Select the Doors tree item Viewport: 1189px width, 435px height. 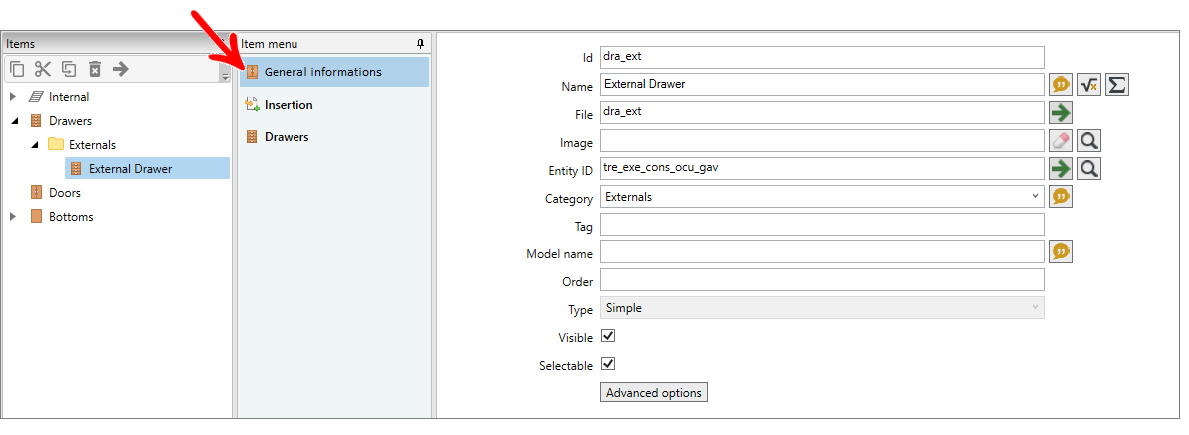point(64,192)
